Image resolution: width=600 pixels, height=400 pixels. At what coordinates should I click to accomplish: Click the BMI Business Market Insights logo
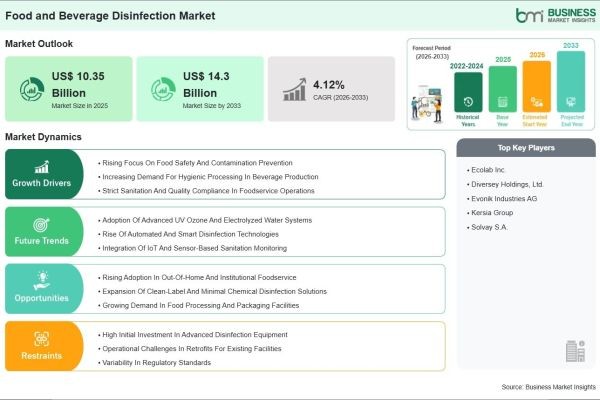click(556, 15)
